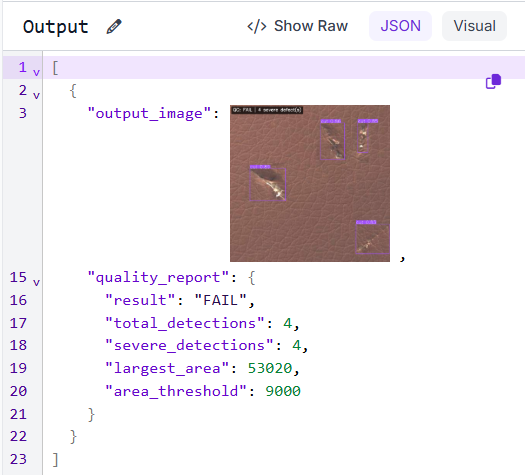Viewport: 525px width, 475px height.
Task: Click line number 23 in gutter
Action: [18, 459]
